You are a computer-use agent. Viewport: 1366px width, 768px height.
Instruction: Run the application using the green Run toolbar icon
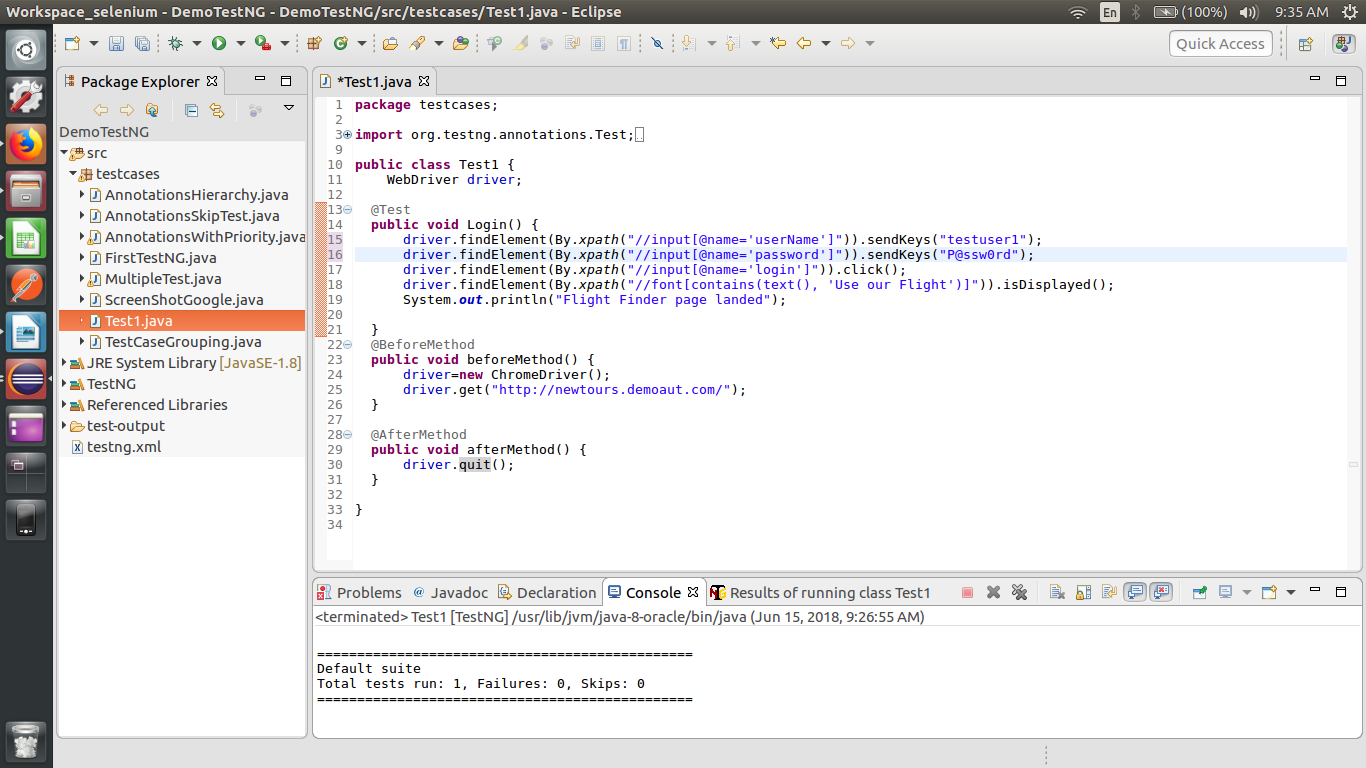(x=218, y=43)
